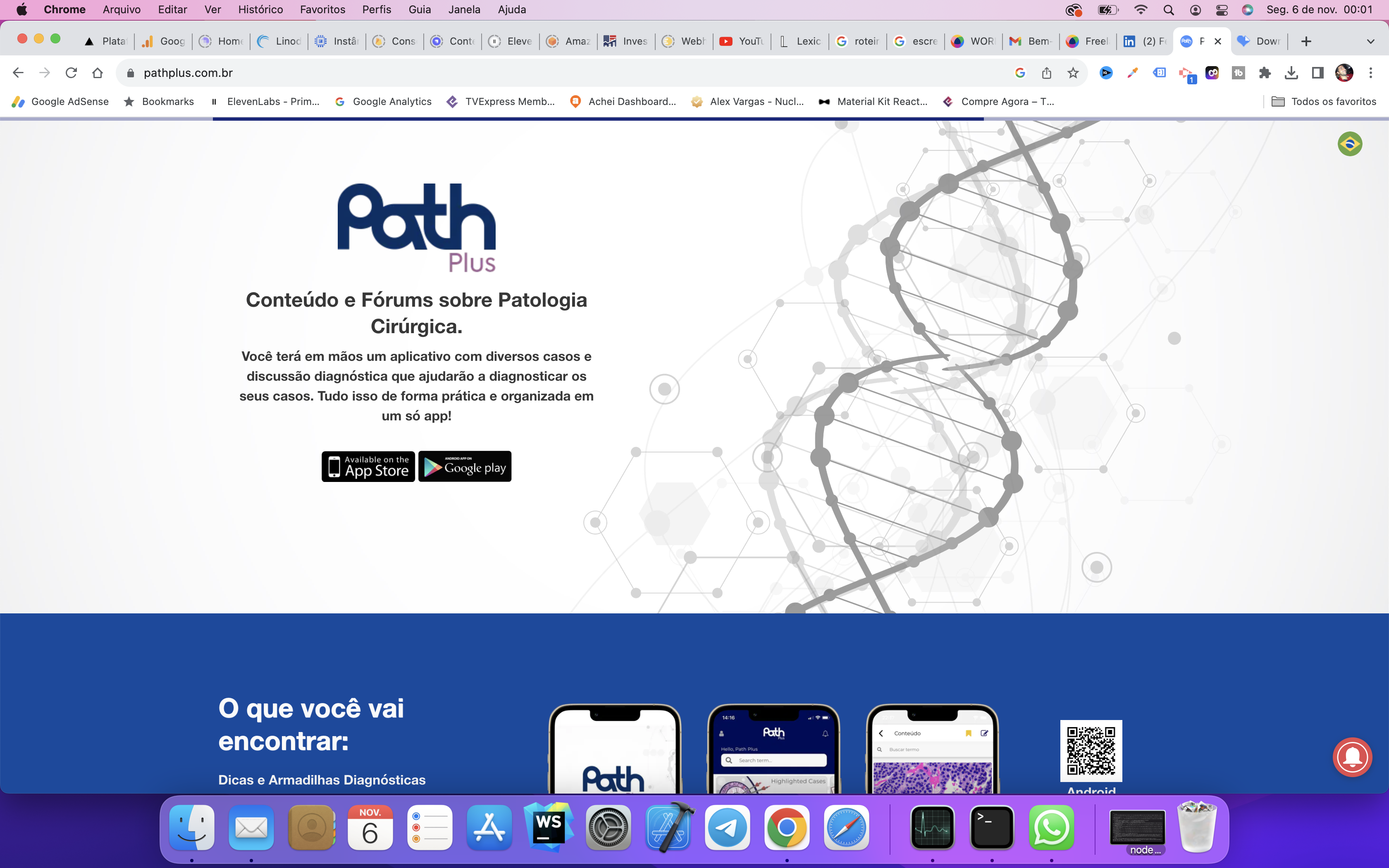
Task: Open a new tab with plus button
Action: click(1306, 41)
